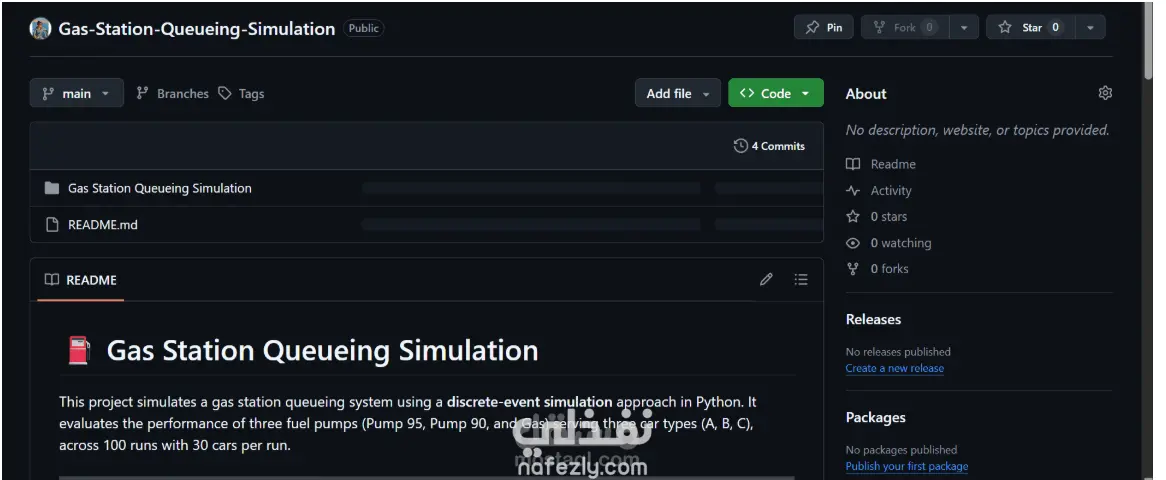Click the pulse icon beside Activity

[x=853, y=191]
